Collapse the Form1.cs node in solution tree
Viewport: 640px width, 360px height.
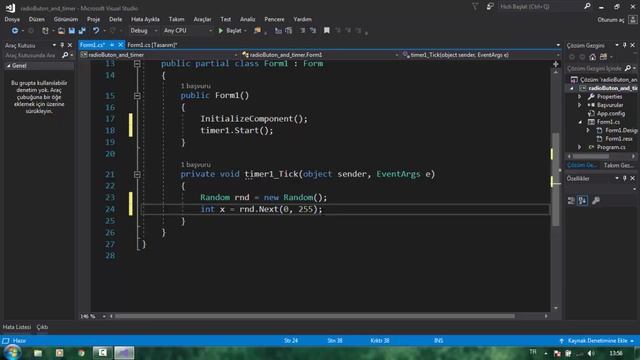tap(580, 122)
